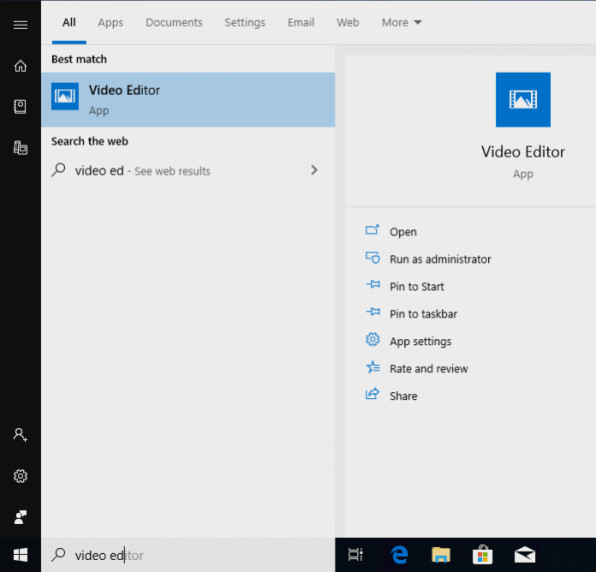Open Microsoft Store from taskbar

pos(483,555)
